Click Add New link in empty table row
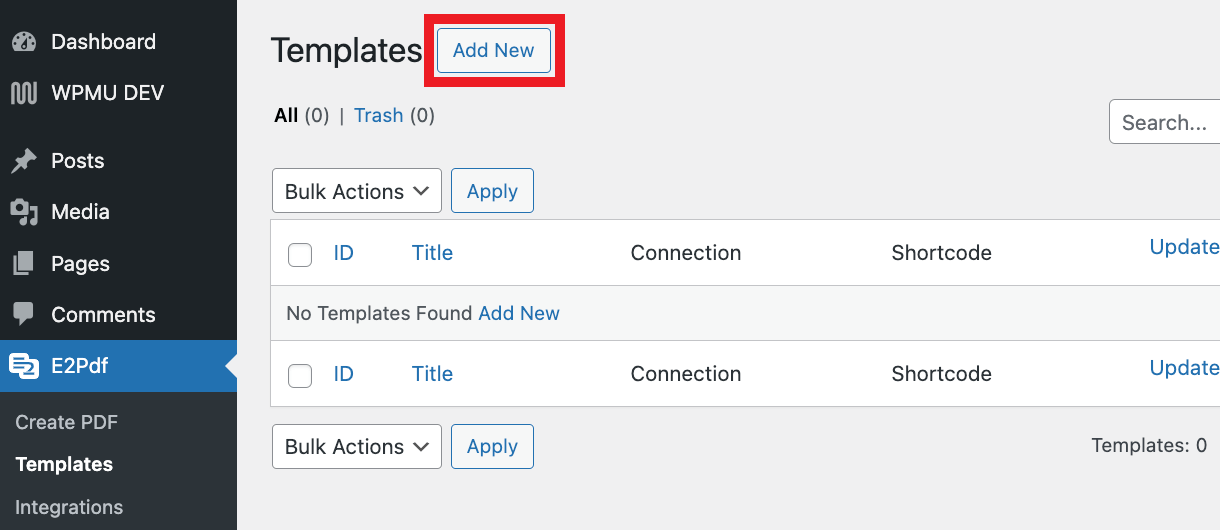 pyautogui.click(x=519, y=313)
